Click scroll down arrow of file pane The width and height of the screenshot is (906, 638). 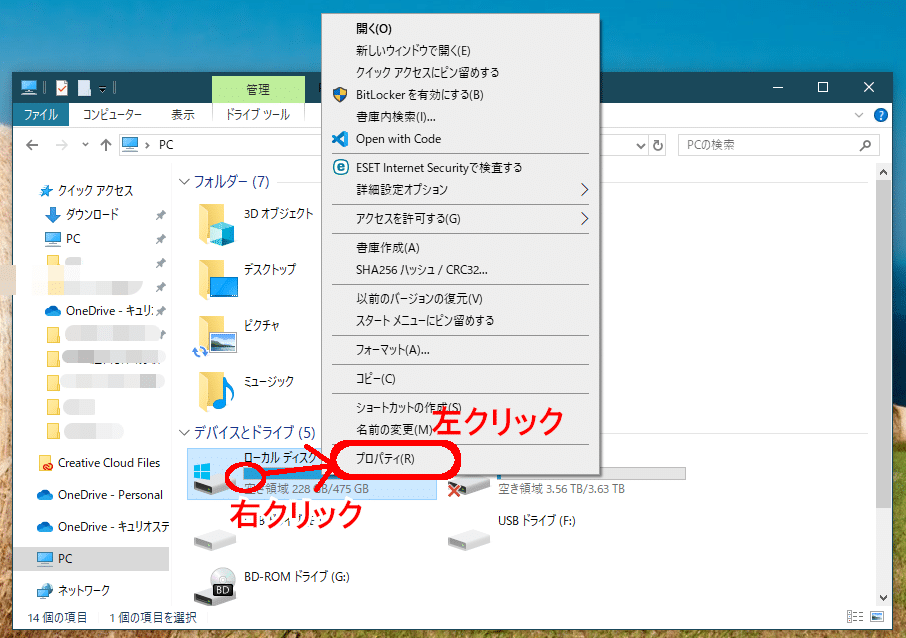click(883, 598)
